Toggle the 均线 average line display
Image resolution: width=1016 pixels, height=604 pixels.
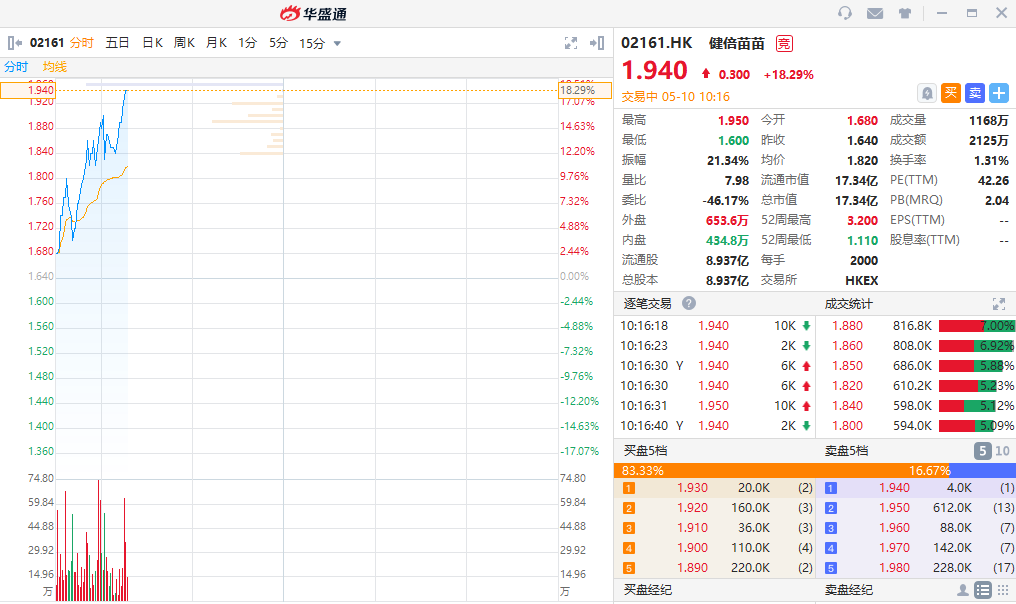click(x=54, y=66)
